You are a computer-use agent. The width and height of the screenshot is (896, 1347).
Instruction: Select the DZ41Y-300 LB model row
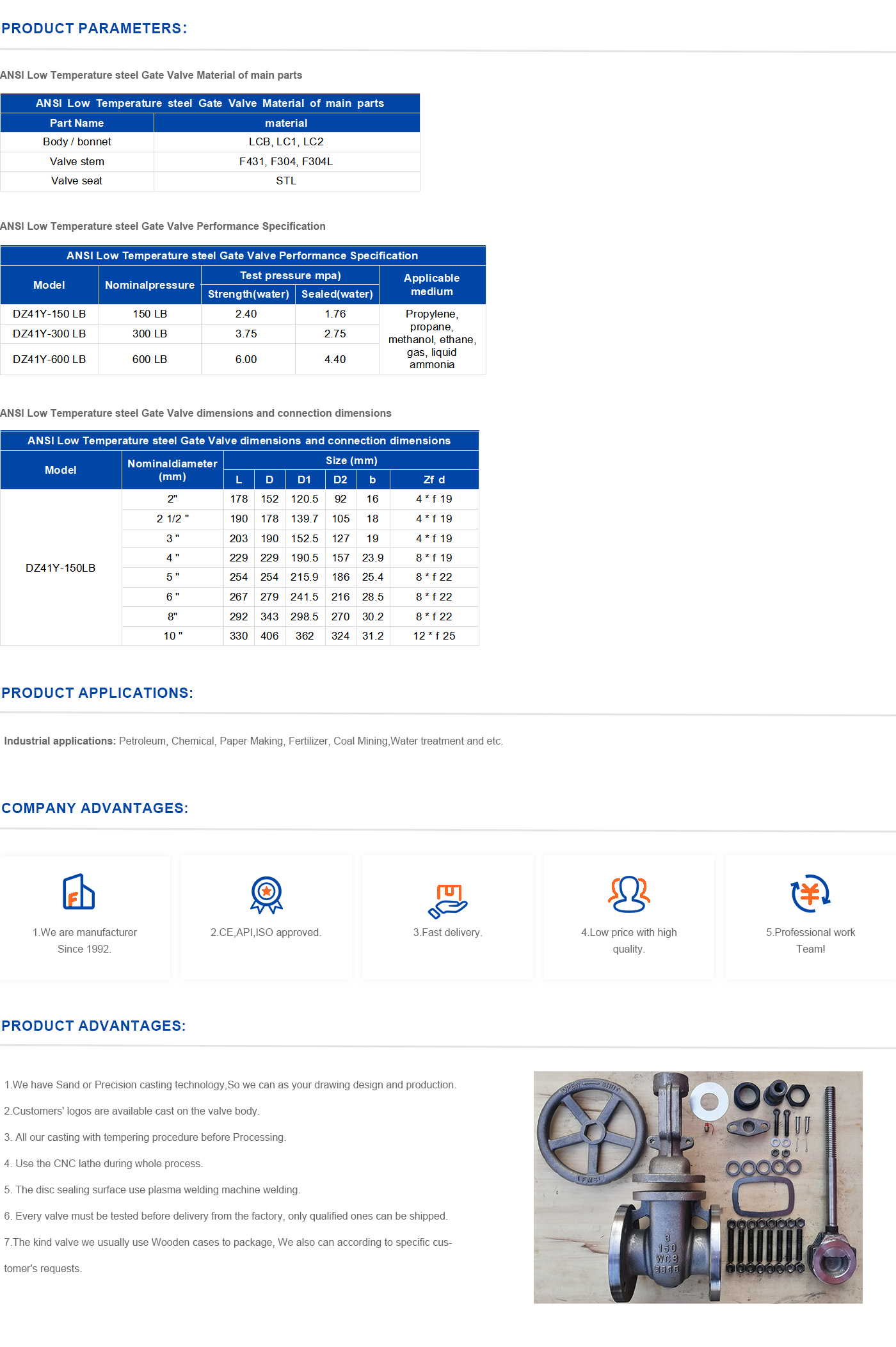click(x=49, y=334)
